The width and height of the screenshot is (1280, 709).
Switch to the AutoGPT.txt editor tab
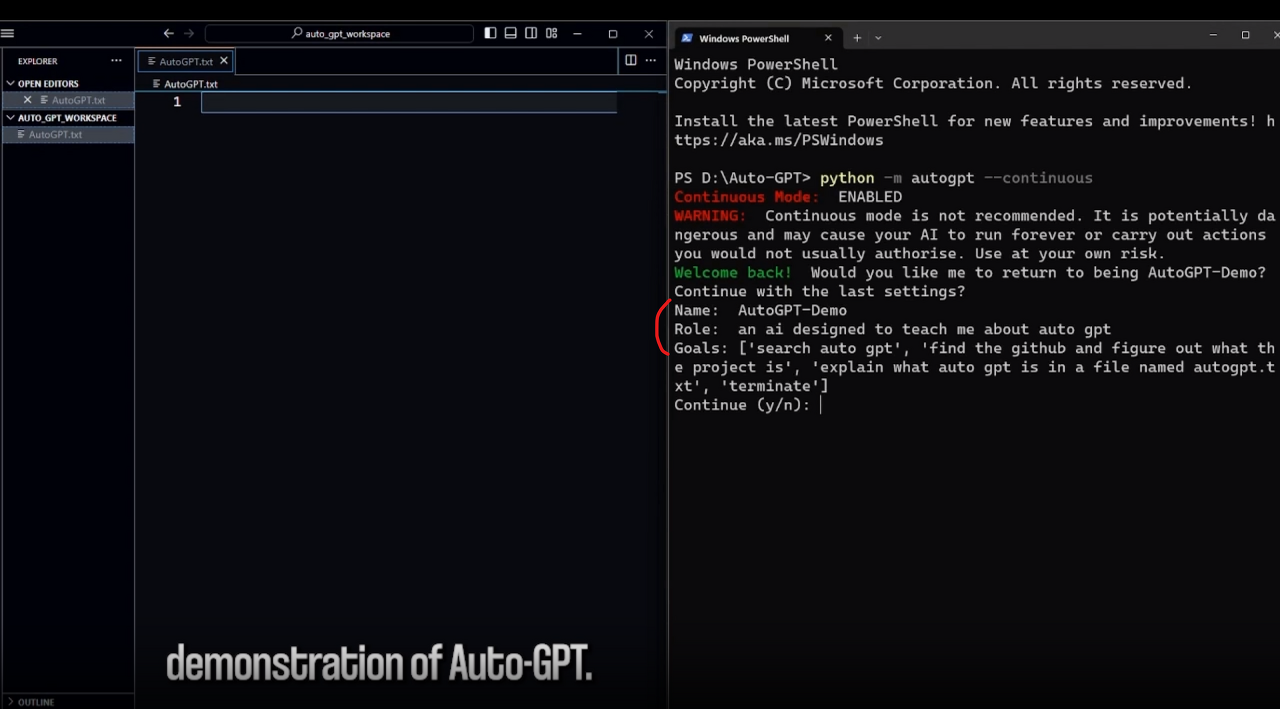[x=185, y=61]
